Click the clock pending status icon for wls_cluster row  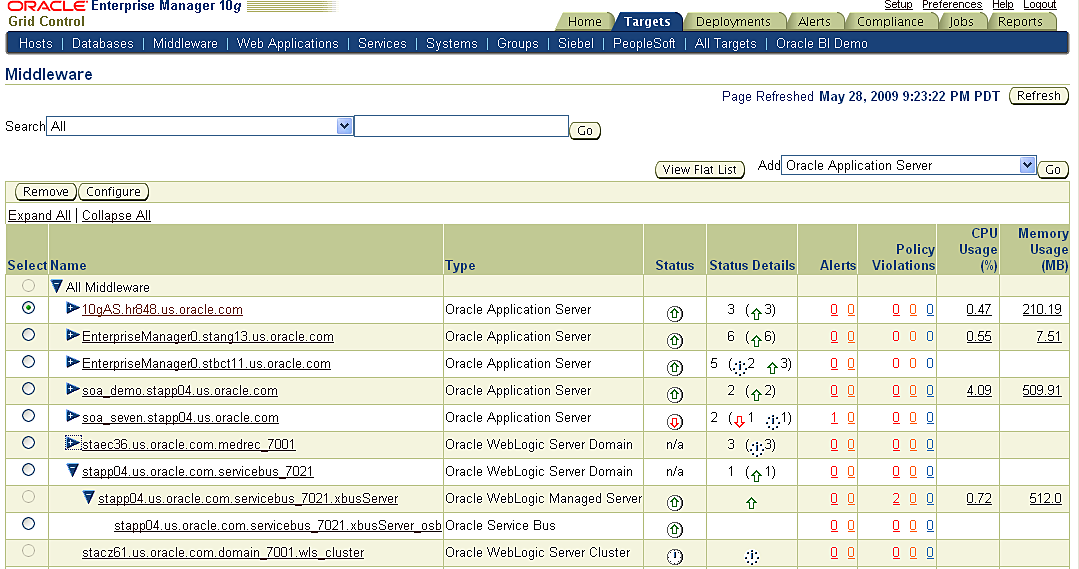click(674, 556)
